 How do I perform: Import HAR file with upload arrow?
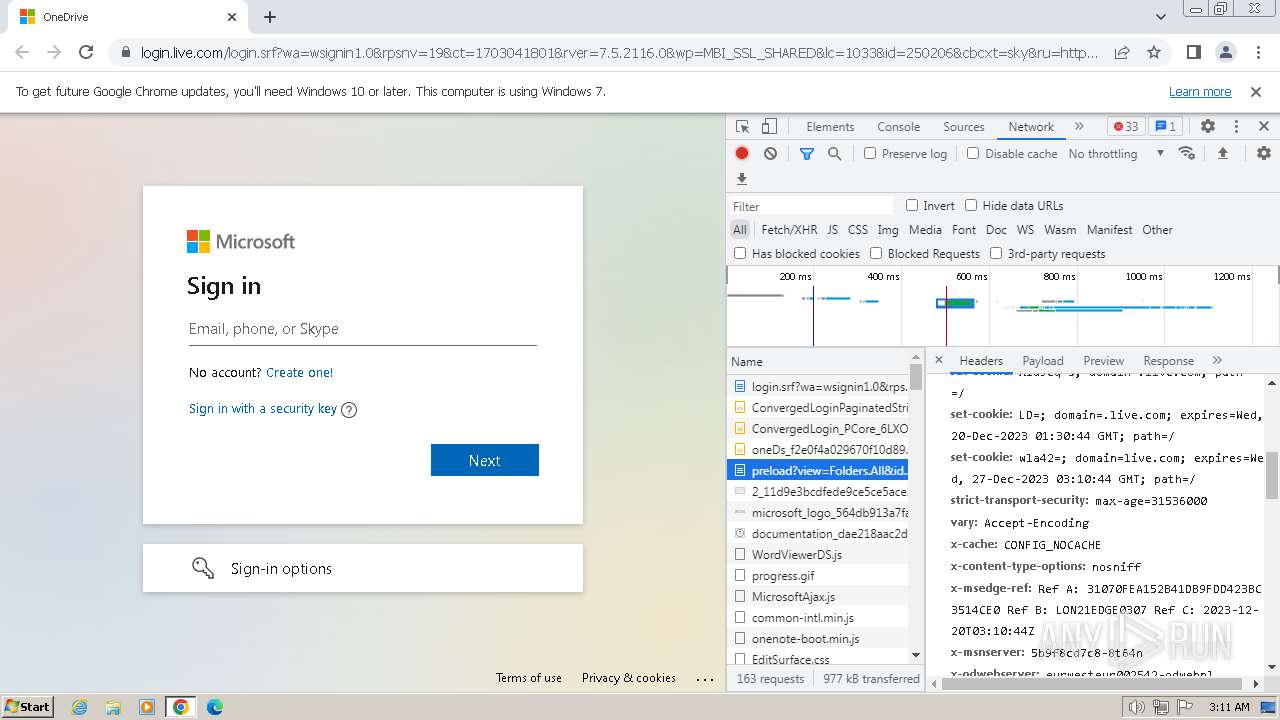[1222, 153]
